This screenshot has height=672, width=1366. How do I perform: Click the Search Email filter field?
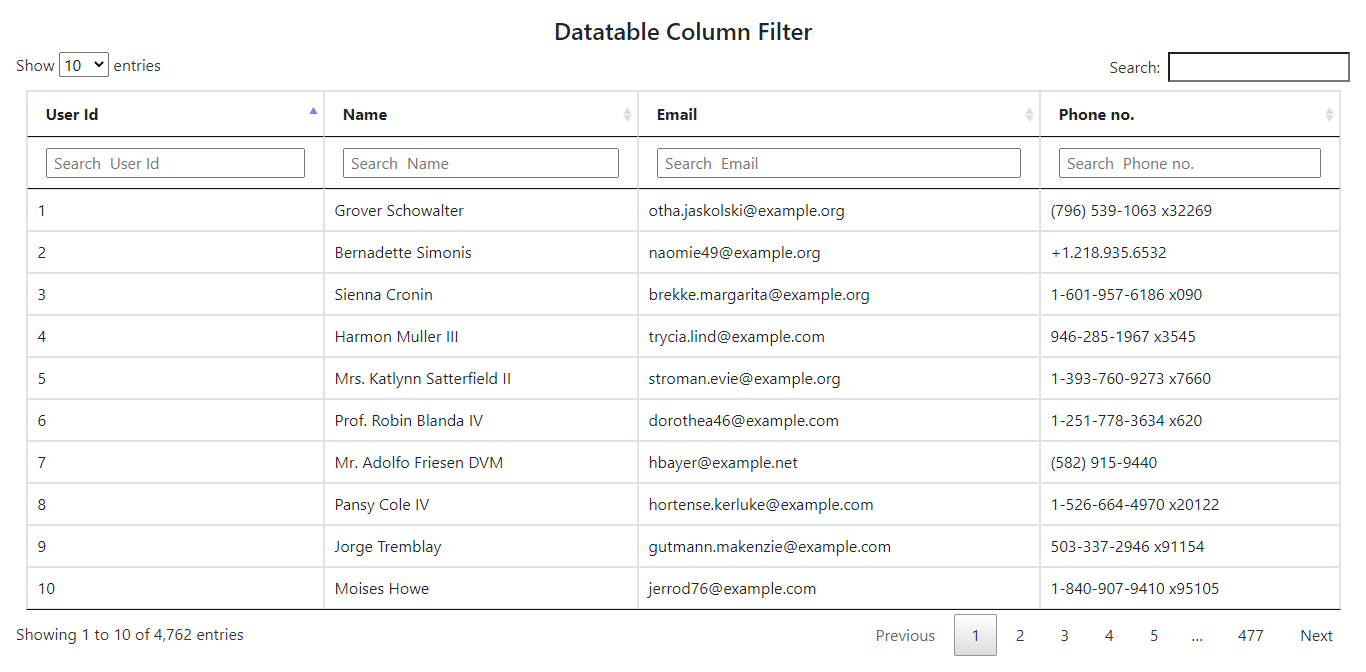tap(839, 163)
